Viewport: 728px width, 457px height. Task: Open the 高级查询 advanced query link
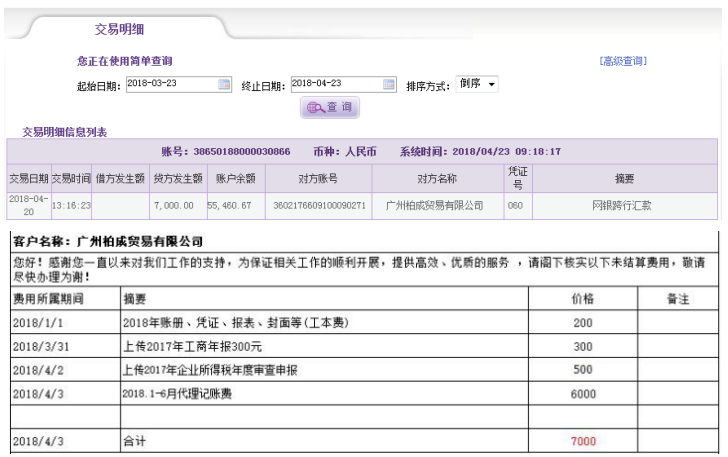click(623, 61)
